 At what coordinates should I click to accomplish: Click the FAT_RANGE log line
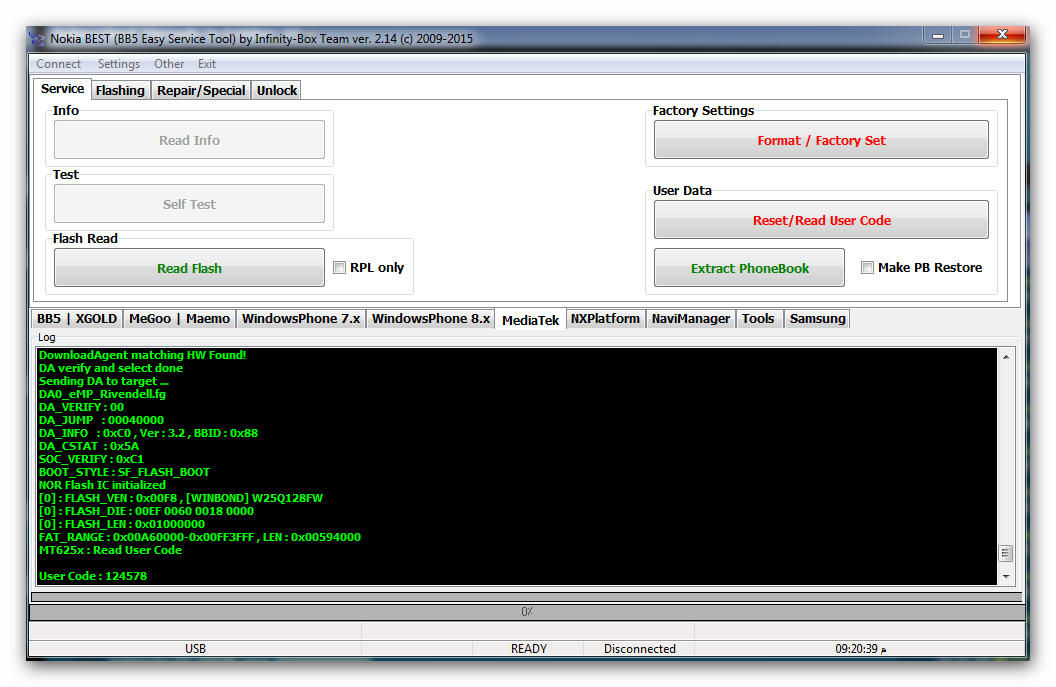(x=200, y=537)
